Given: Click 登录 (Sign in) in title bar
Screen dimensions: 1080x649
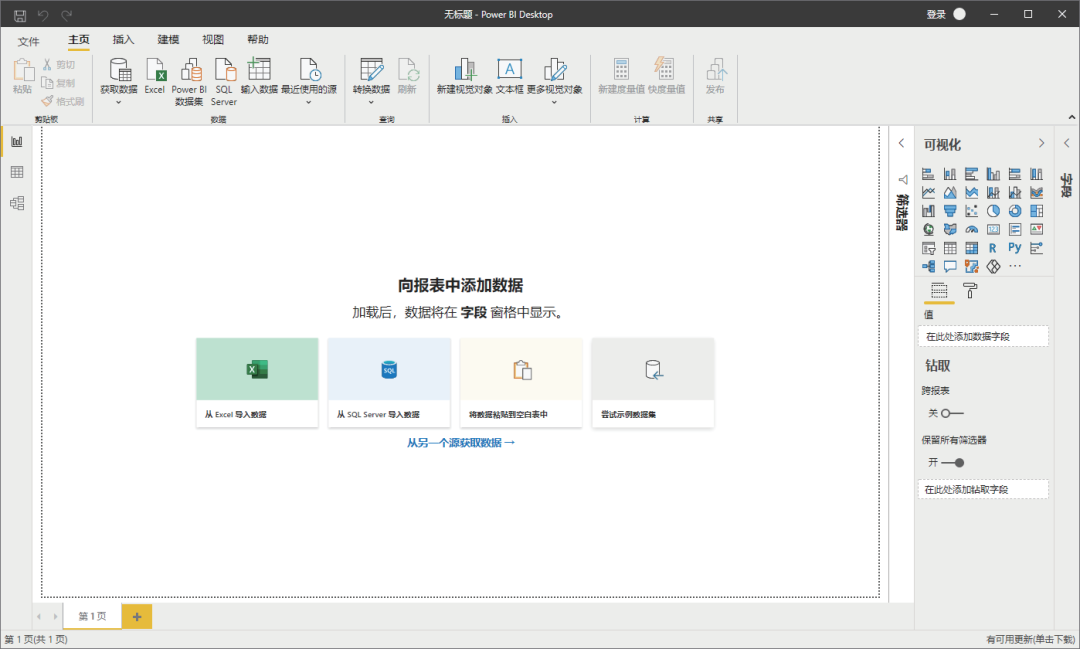Looking at the screenshot, I should pyautogui.click(x=936, y=14).
